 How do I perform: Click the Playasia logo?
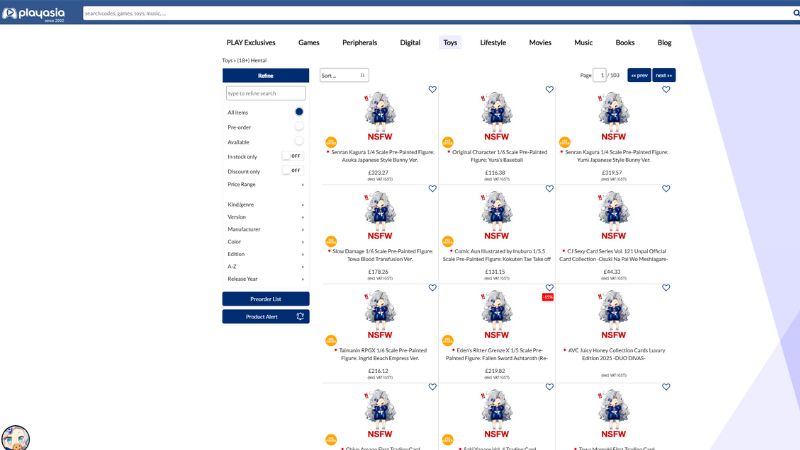(x=34, y=14)
